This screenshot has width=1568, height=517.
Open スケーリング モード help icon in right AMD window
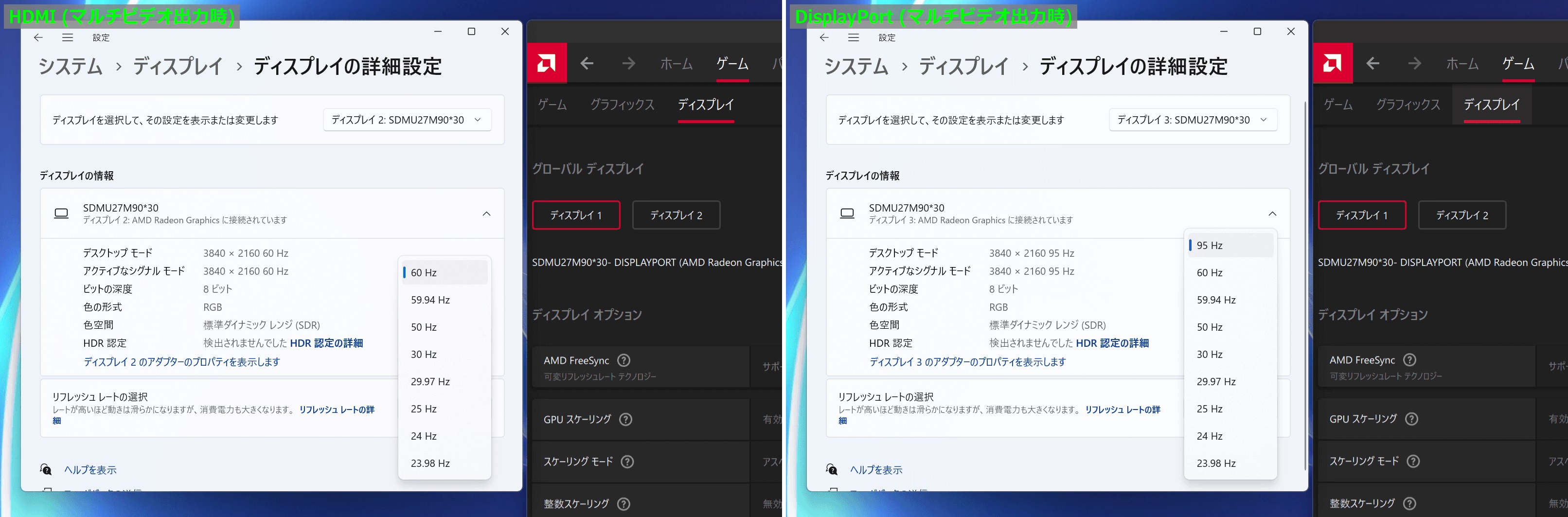pyautogui.click(x=1413, y=462)
